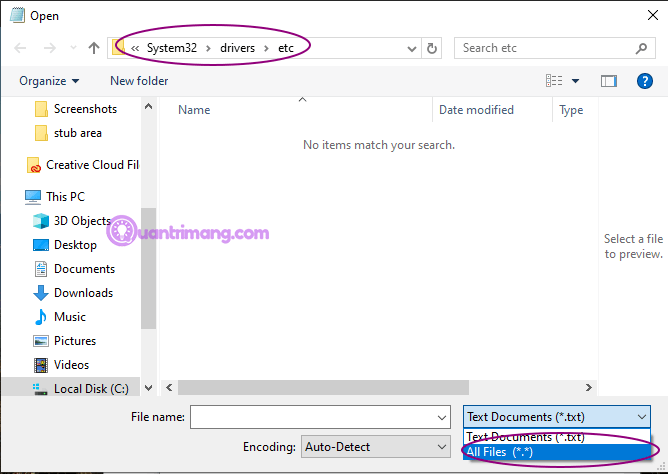
Task: Choose All Files (*.*) from list
Action: point(557,452)
